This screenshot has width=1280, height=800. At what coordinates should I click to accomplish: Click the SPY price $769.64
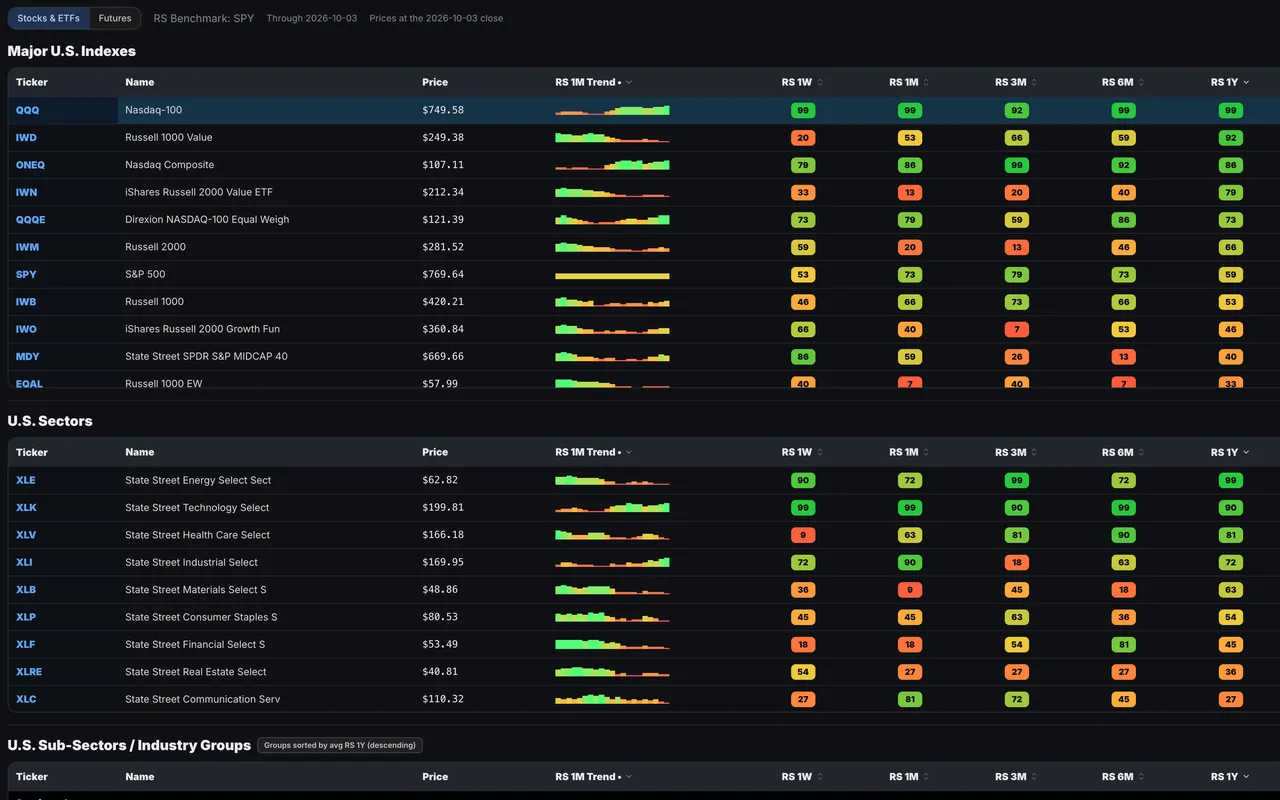pos(443,274)
